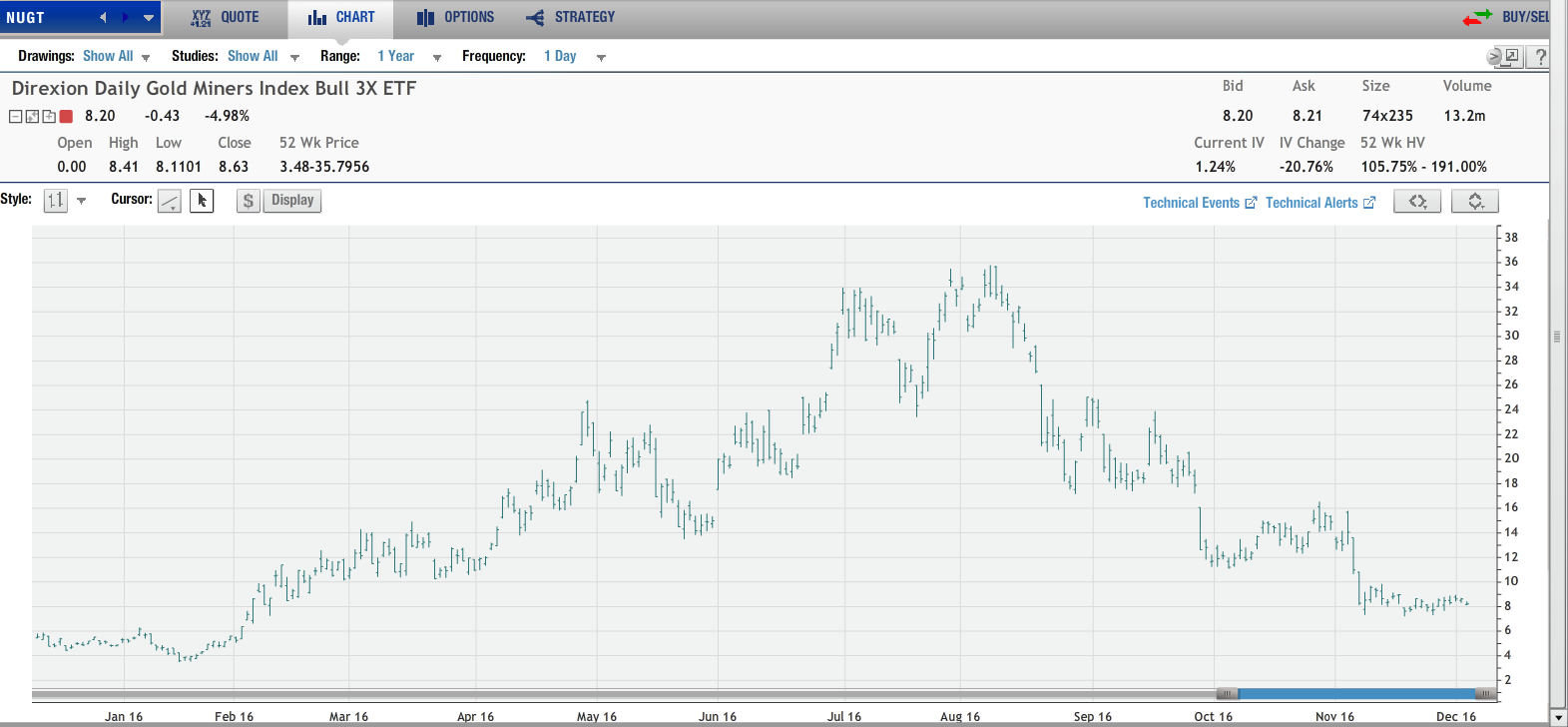The image size is (1568, 727).
Task: Click the left range slider handle
Action: coord(1227,693)
